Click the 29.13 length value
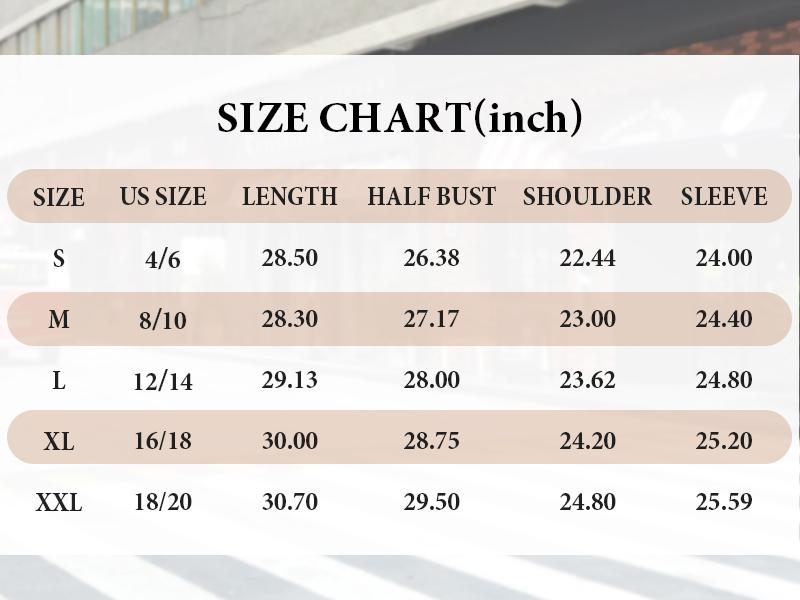The height and width of the screenshot is (600, 800). coord(290,381)
